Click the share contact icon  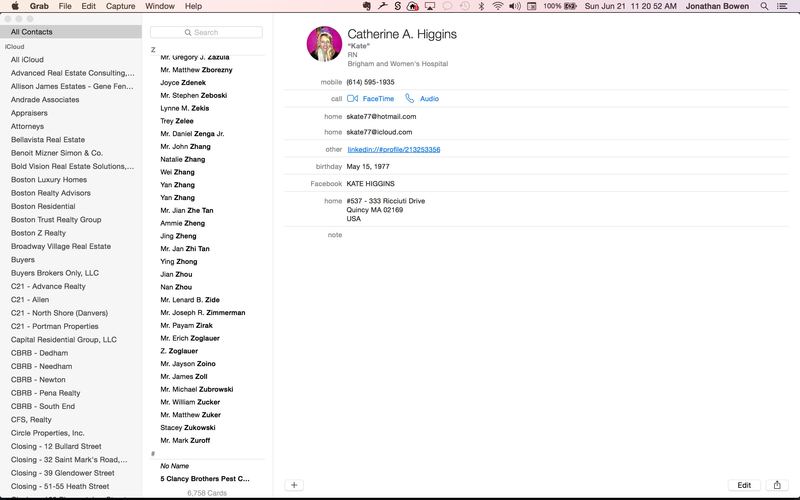tap(777, 485)
